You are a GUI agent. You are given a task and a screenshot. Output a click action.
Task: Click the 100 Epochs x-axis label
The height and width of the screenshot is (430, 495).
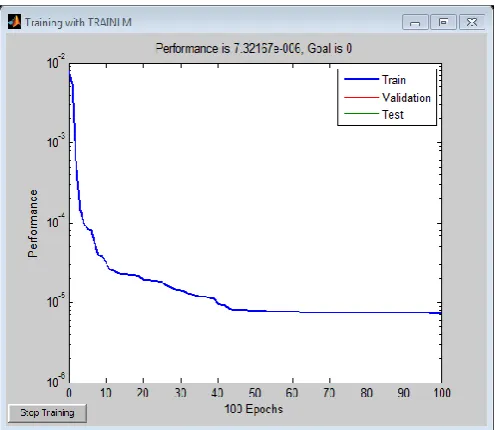(254, 409)
